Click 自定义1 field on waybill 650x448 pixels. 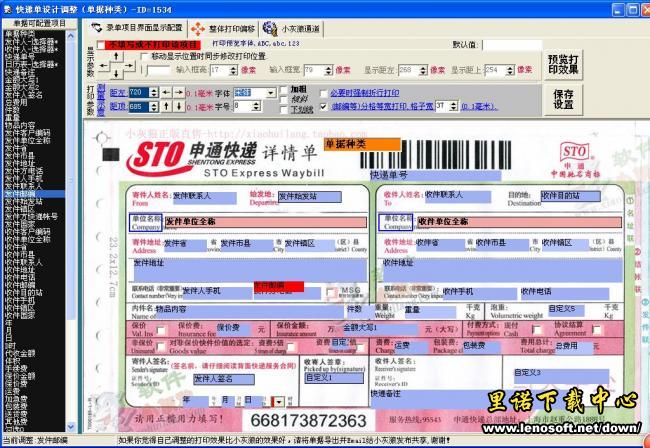coord(334,378)
